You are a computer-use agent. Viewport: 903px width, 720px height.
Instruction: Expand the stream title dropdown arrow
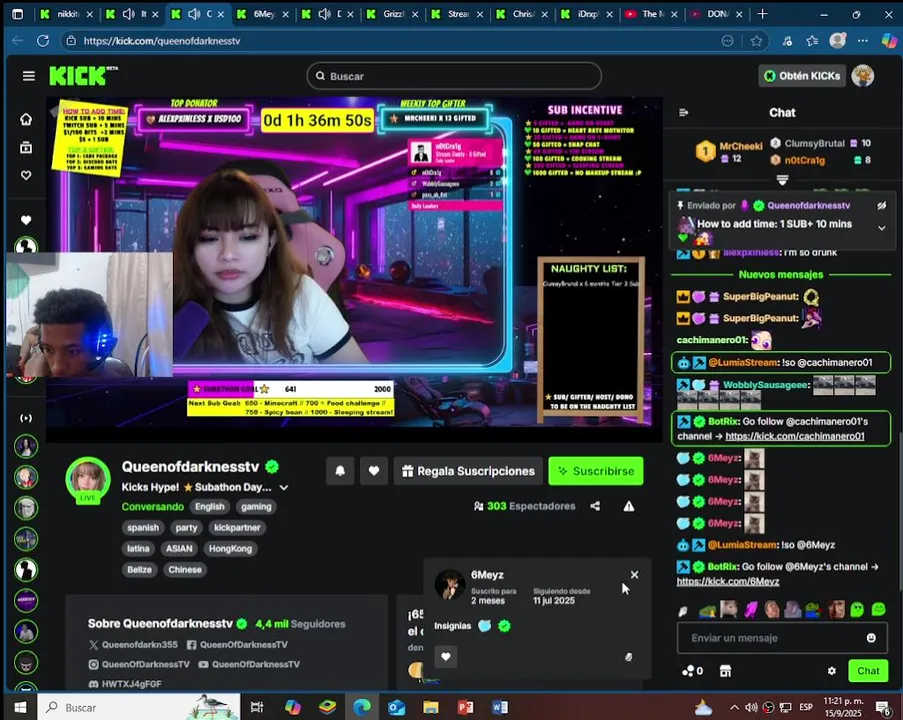pos(283,487)
